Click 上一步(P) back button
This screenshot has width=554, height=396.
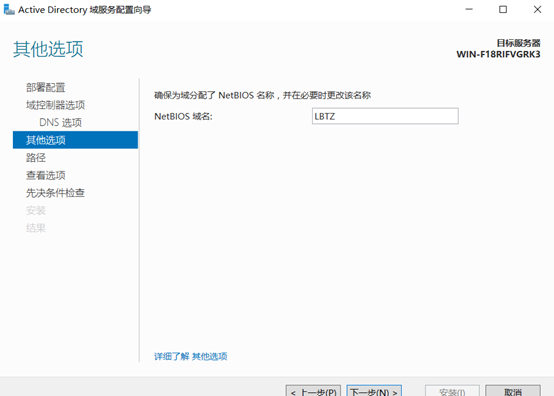pyautogui.click(x=313, y=391)
